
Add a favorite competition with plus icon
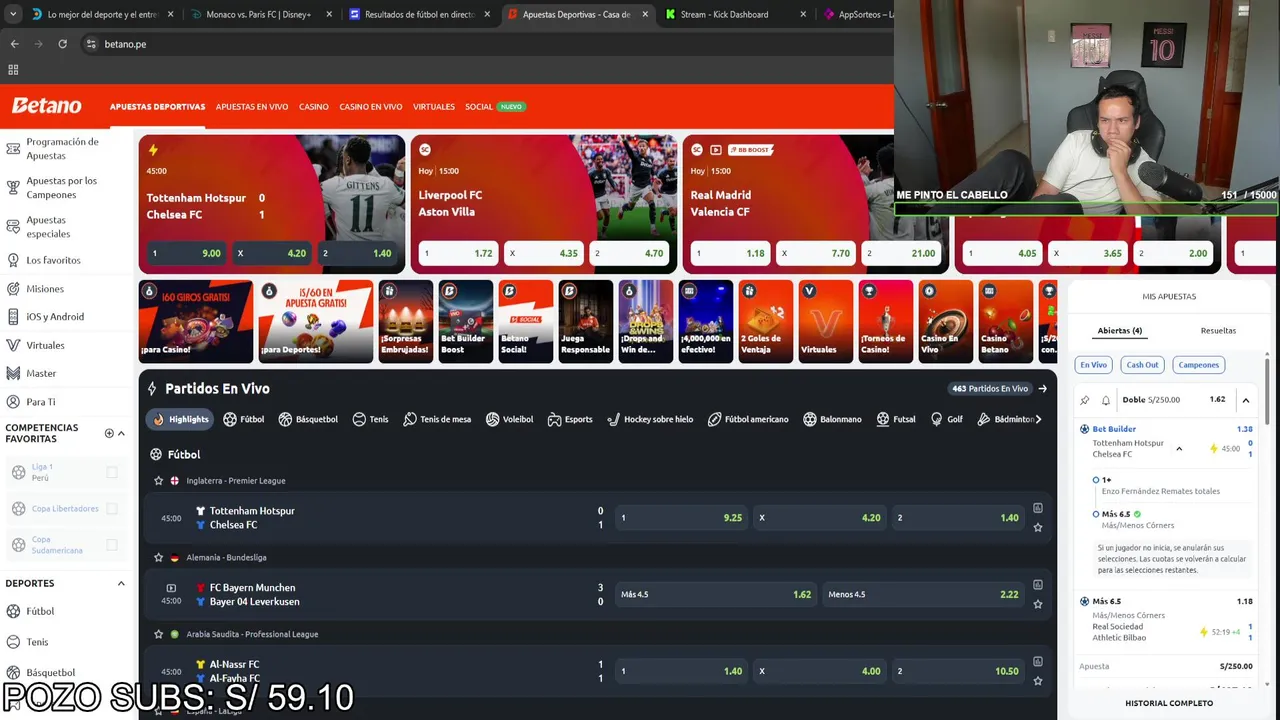click(x=109, y=433)
